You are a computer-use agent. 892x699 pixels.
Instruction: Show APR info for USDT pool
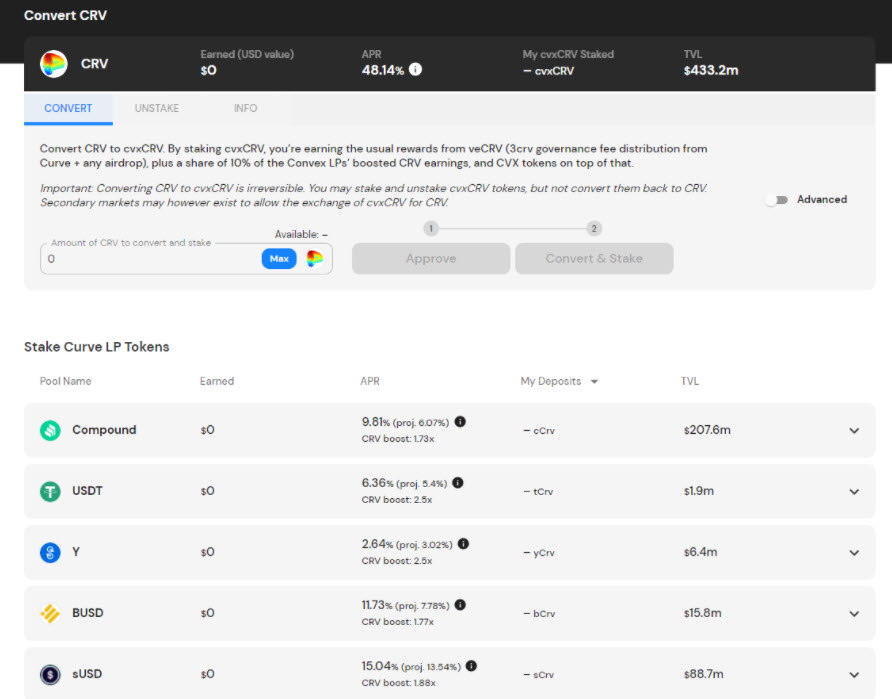(x=458, y=482)
